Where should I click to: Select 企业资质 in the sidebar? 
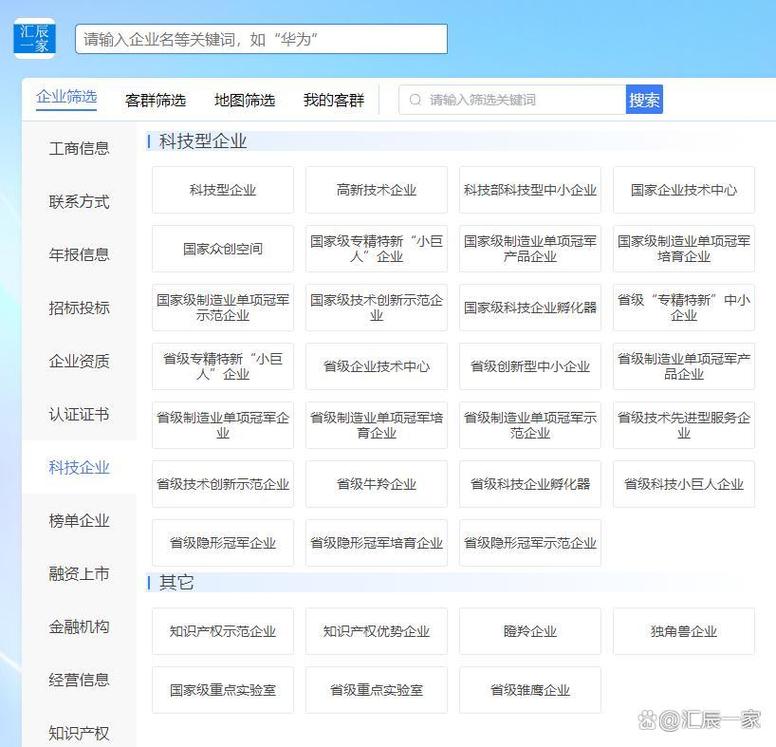tap(79, 361)
